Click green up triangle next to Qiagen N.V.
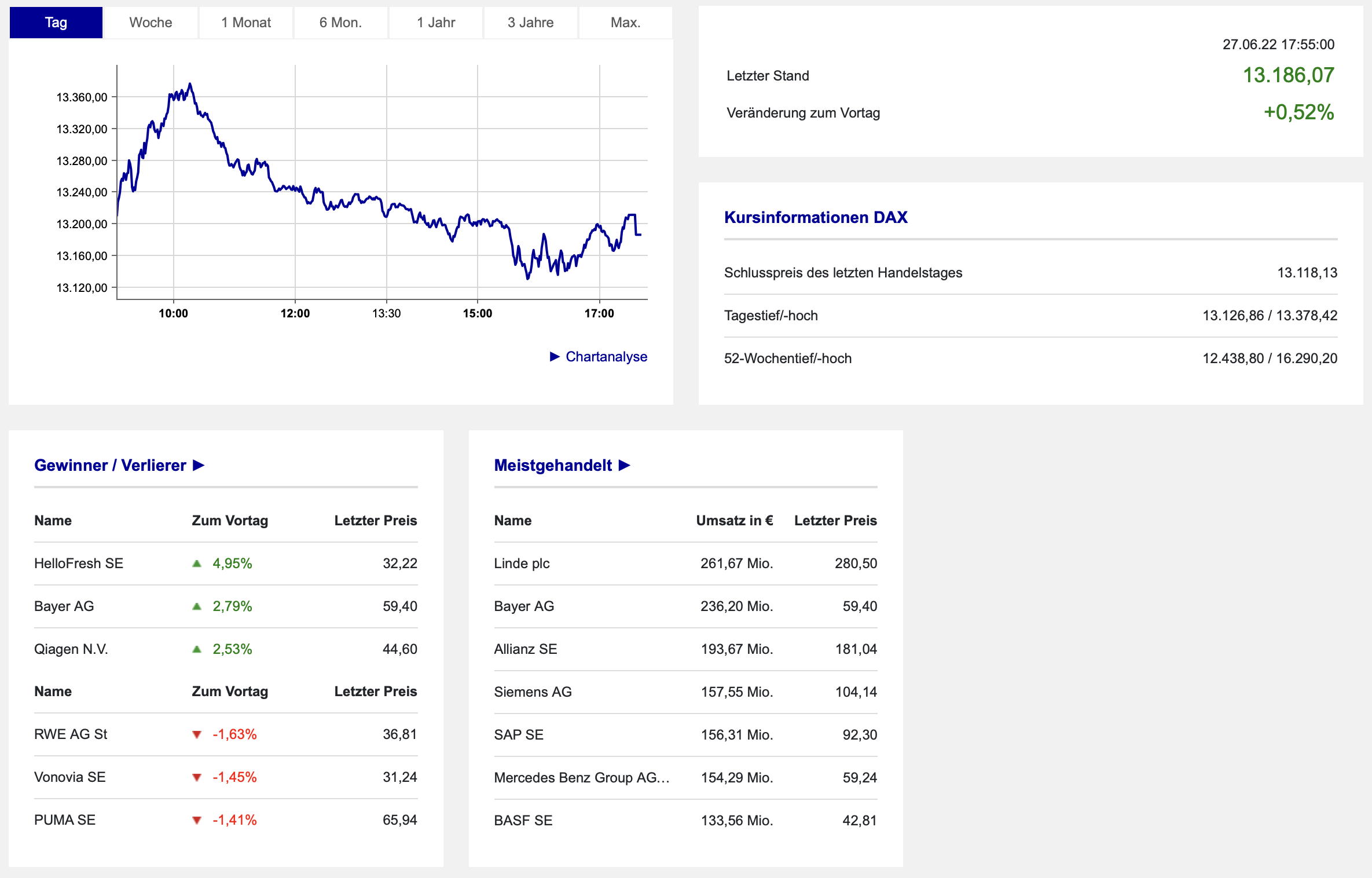This screenshot has height=878, width=1372. pos(197,649)
